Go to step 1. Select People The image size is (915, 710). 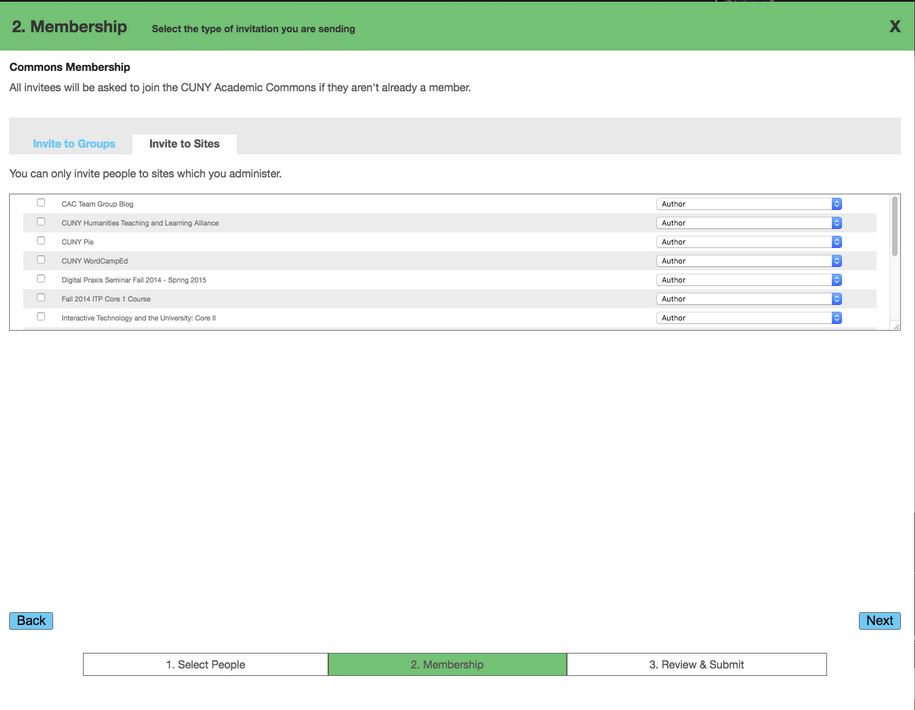point(205,664)
